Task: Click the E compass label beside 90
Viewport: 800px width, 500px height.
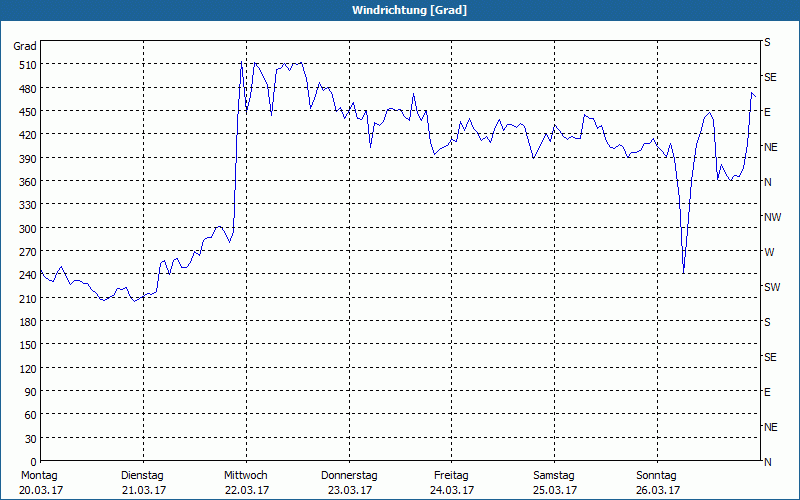Action: coord(767,392)
